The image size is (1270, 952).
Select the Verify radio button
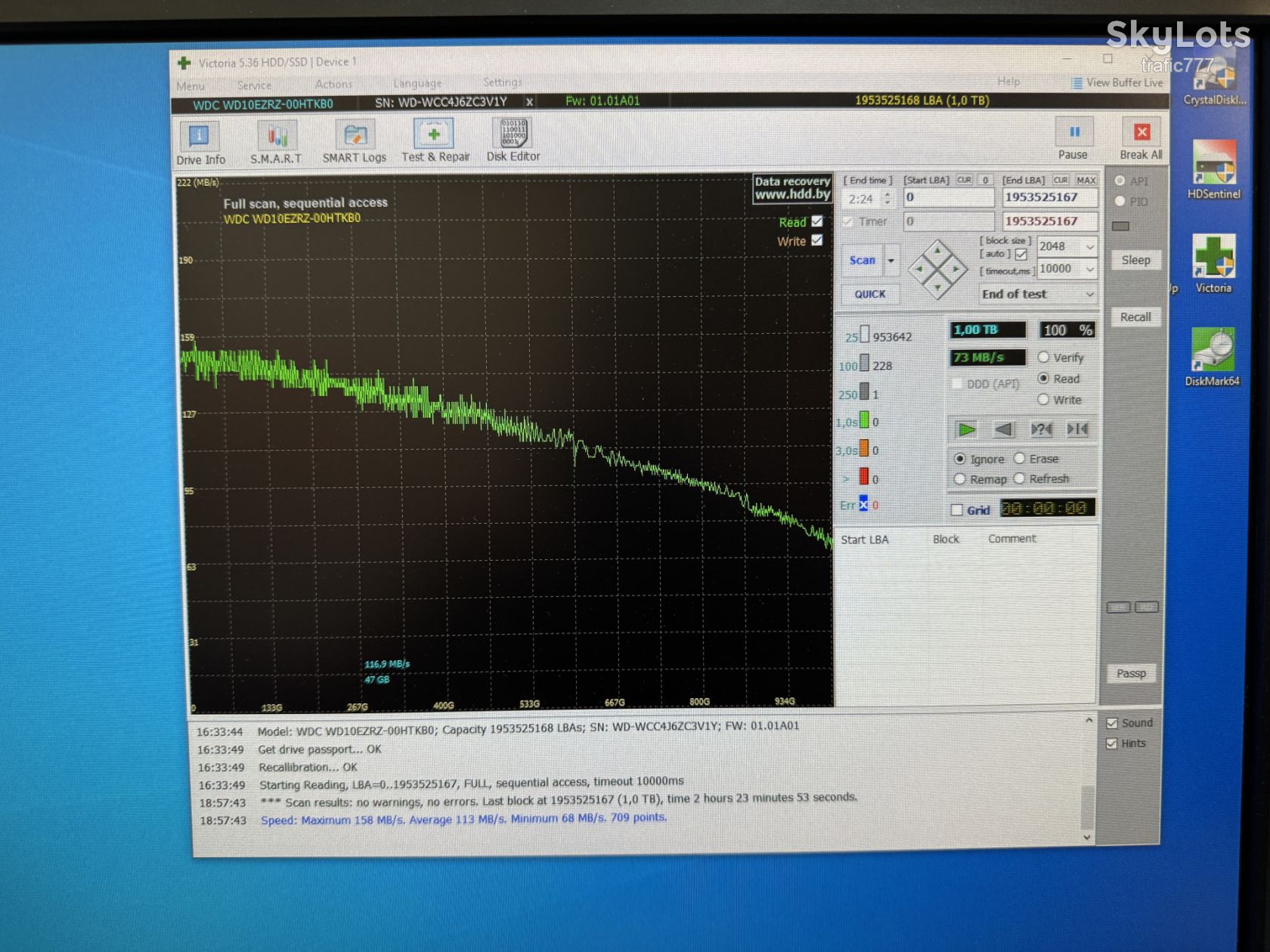(1044, 357)
